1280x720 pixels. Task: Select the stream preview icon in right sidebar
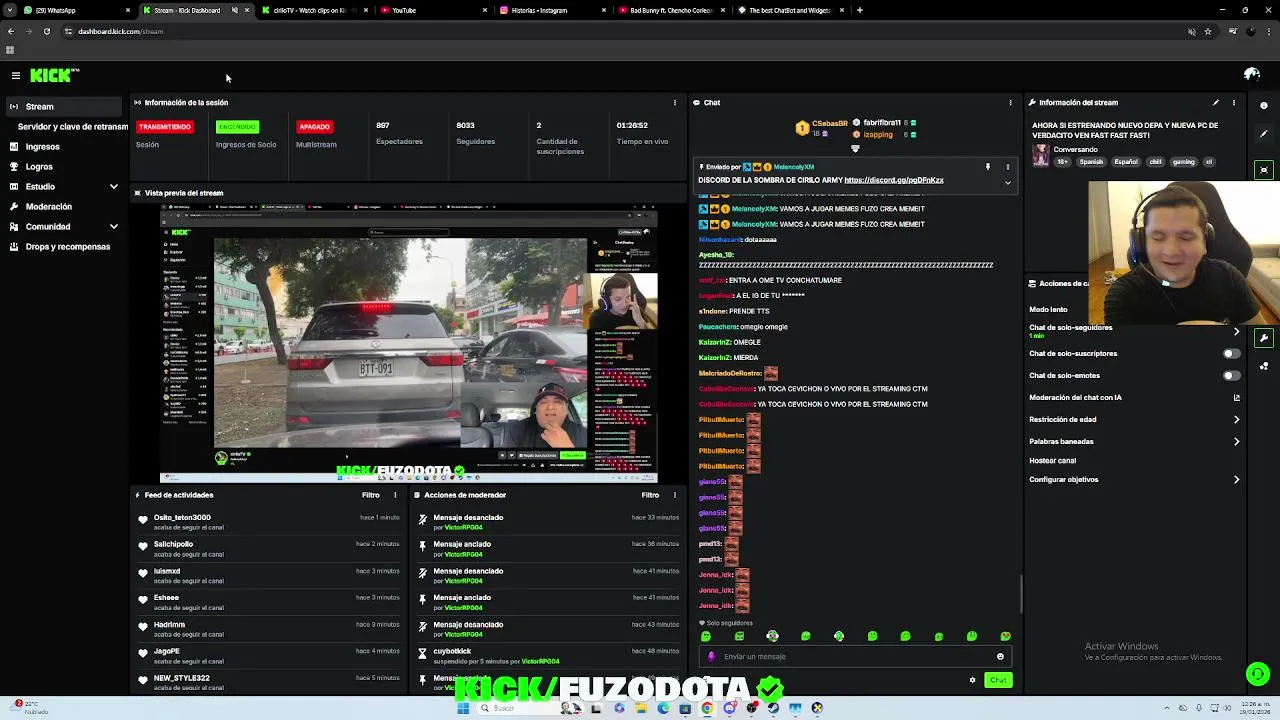(x=1264, y=170)
